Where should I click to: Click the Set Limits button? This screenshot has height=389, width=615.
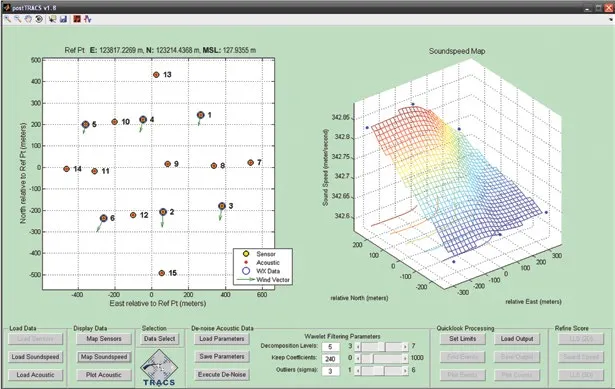(462, 339)
